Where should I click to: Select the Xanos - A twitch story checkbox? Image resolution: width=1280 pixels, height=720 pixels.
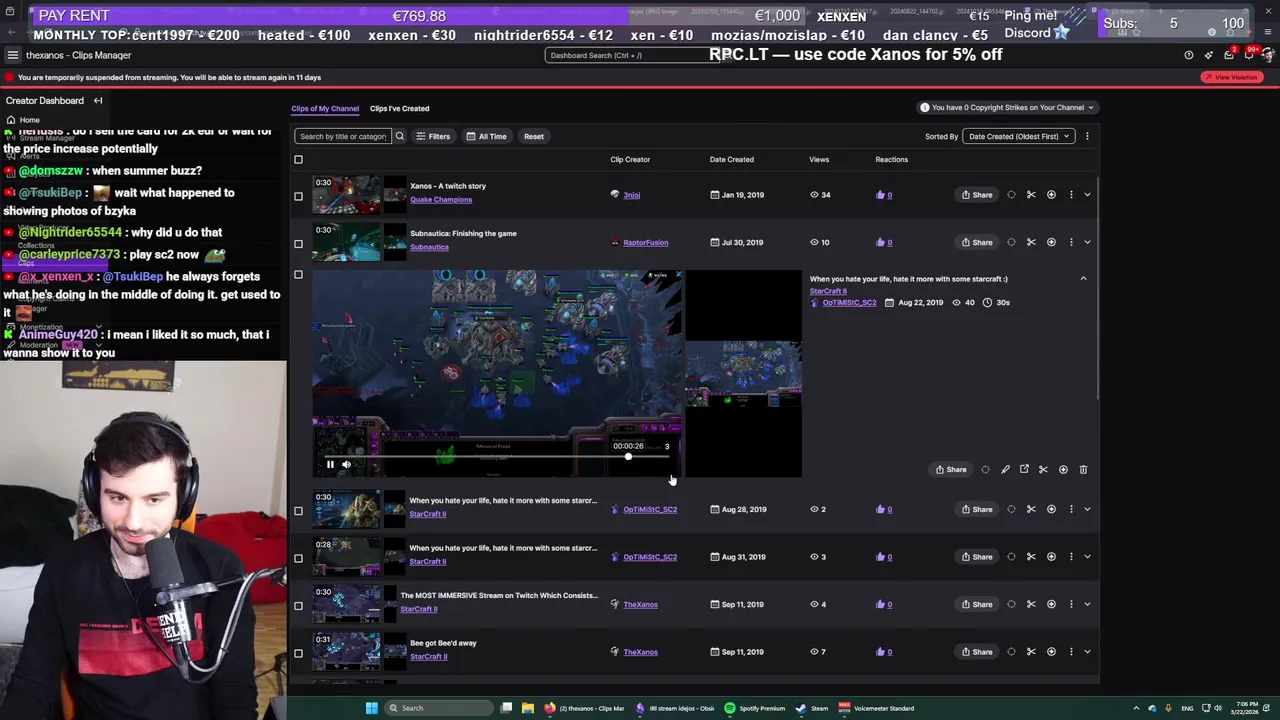click(298, 196)
